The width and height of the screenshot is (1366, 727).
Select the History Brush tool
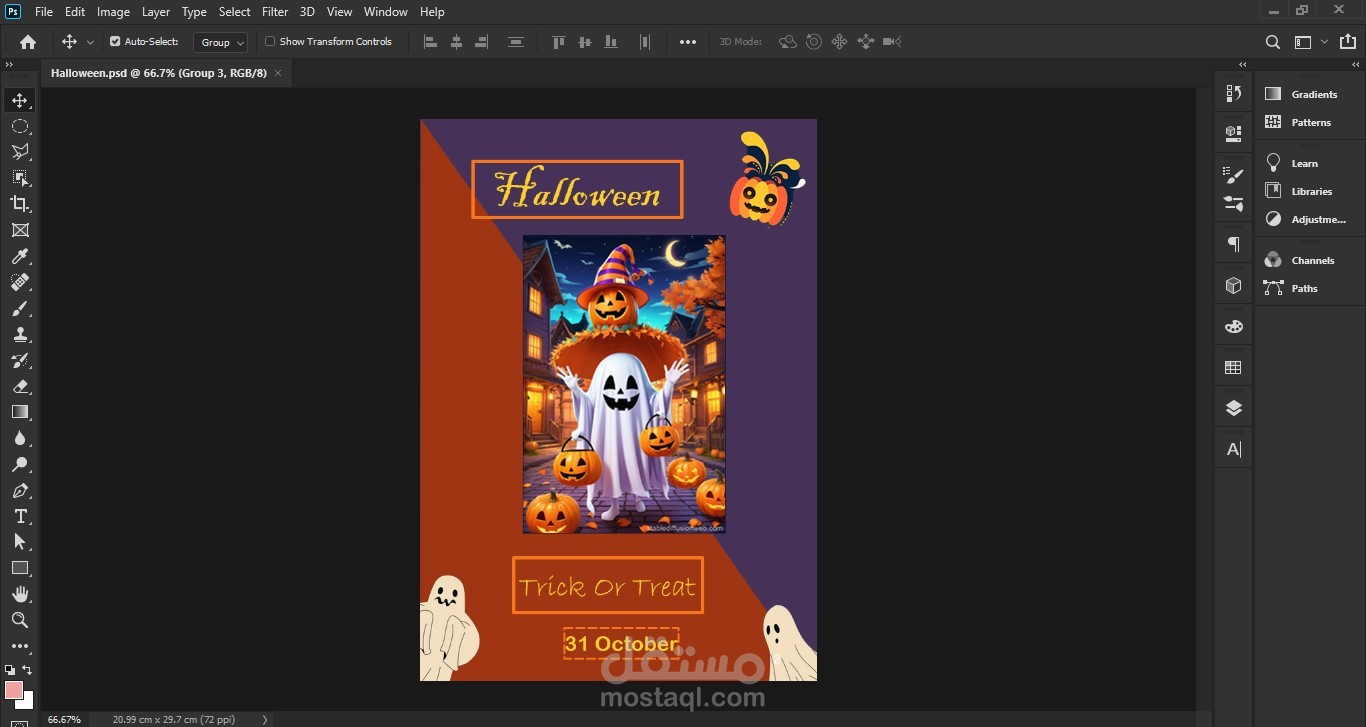pyautogui.click(x=20, y=361)
